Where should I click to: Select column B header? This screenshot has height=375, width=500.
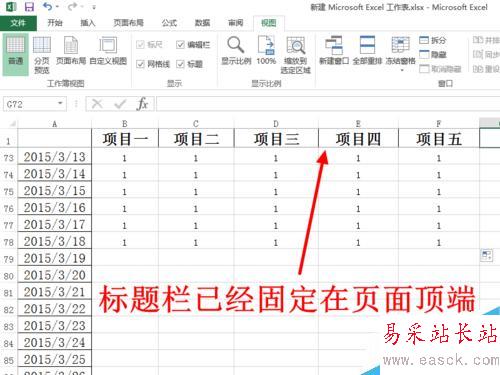tap(125, 124)
